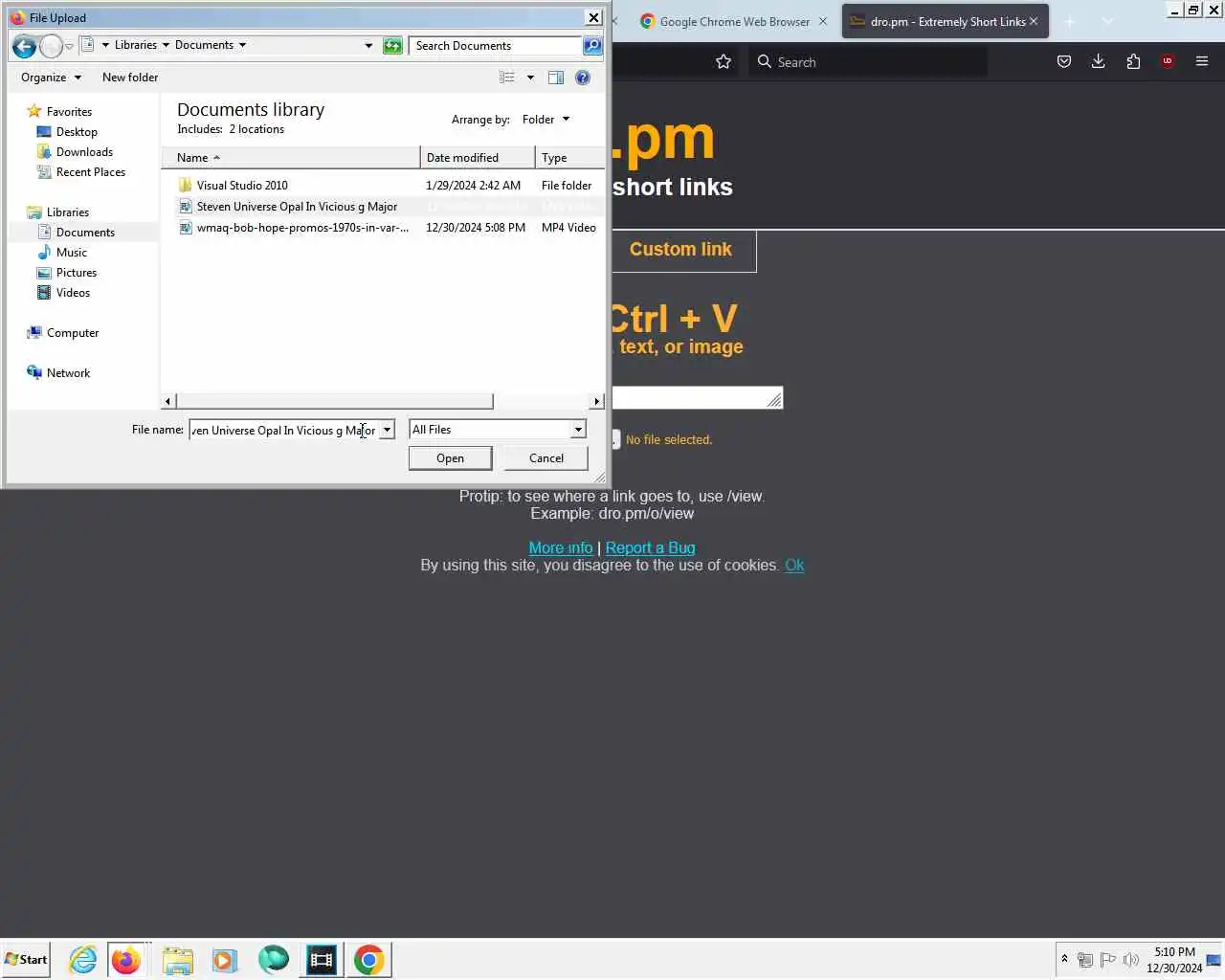This screenshot has width=1225, height=980.
Task: Show hidden tray icons arrow
Action: [1064, 959]
